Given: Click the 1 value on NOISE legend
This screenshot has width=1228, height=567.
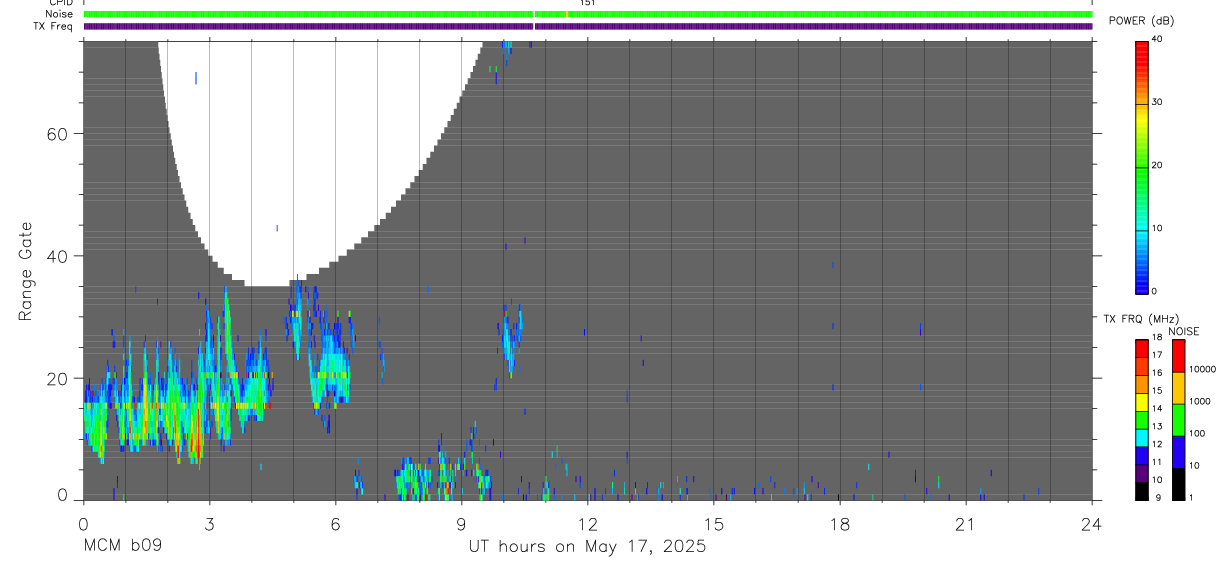Looking at the screenshot, I should (1192, 497).
